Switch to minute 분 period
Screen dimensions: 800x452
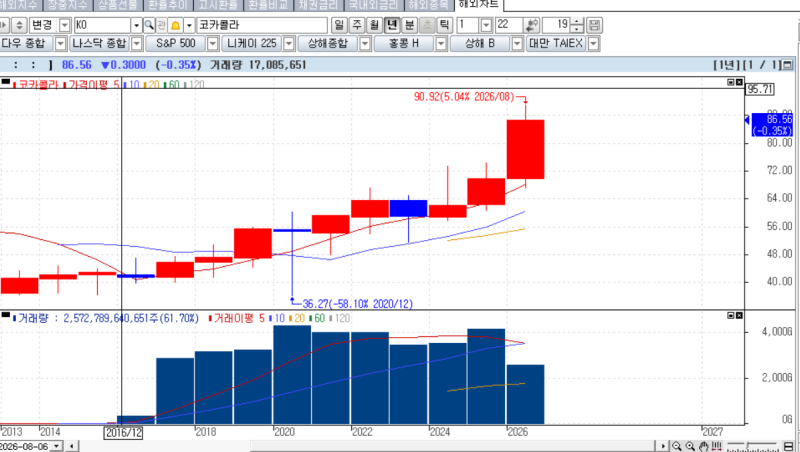[409, 25]
